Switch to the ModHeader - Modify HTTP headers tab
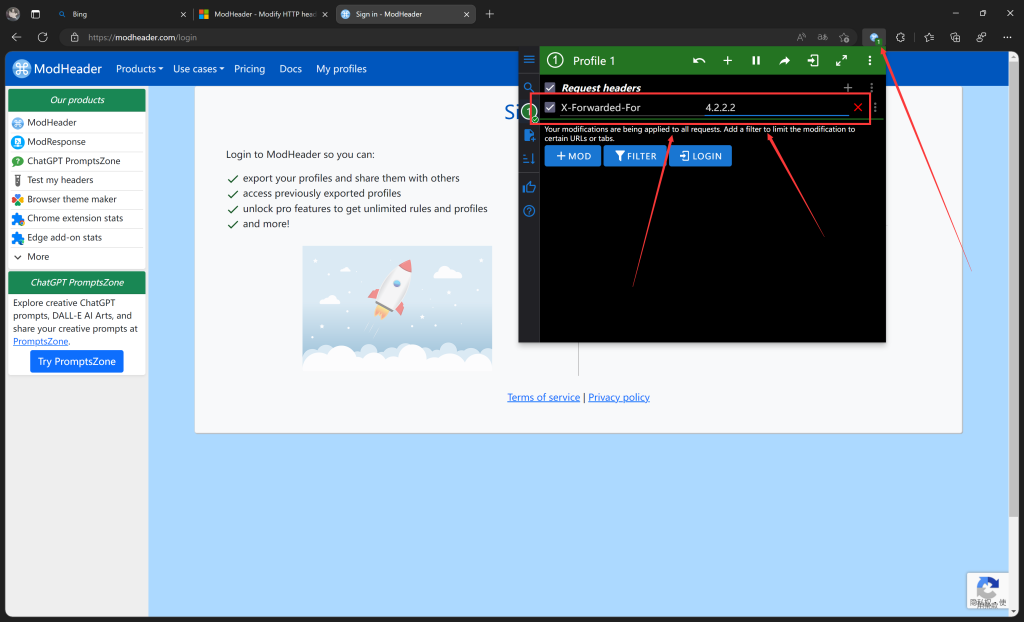The image size is (1024, 622). pos(263,14)
